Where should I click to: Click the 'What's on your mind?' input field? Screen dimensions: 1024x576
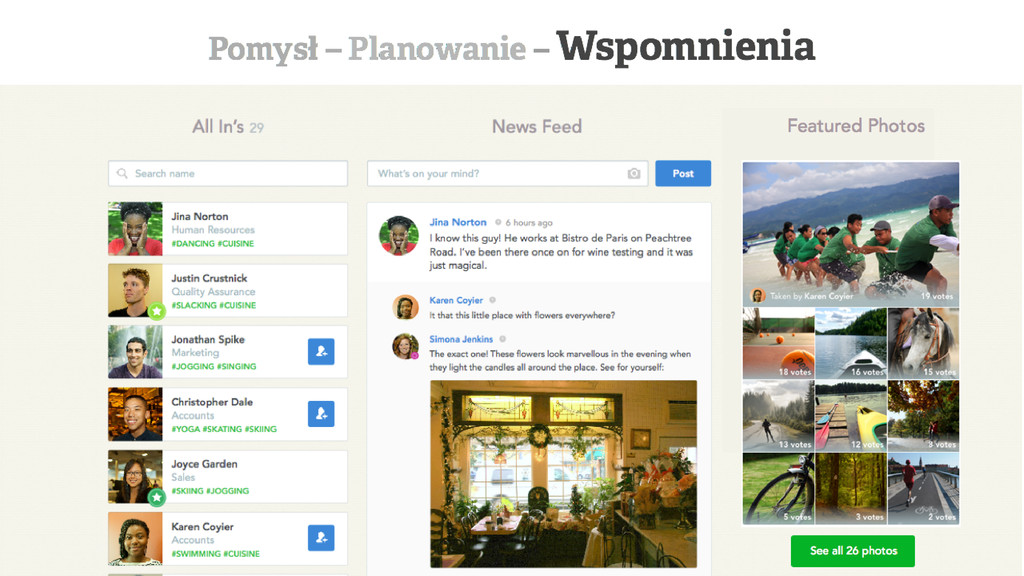507,173
